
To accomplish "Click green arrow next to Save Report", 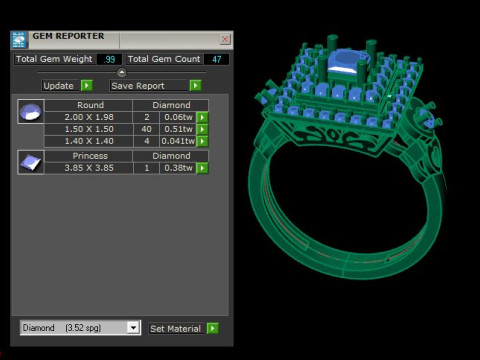I will click(196, 86).
